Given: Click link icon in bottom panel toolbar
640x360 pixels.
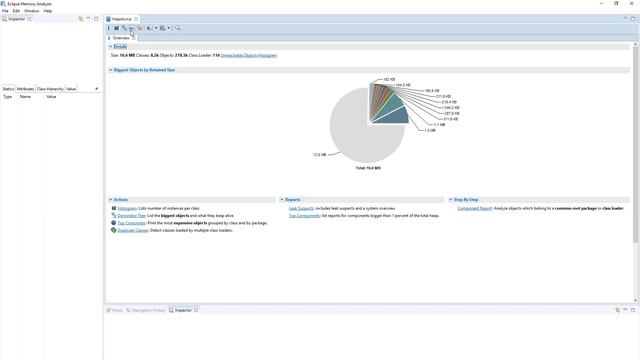Looking at the screenshot, I should [x=617, y=310].
